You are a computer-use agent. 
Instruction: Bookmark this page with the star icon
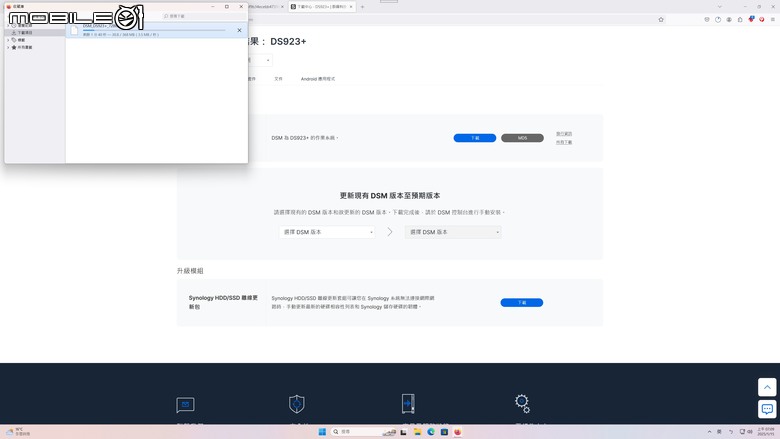point(661,20)
